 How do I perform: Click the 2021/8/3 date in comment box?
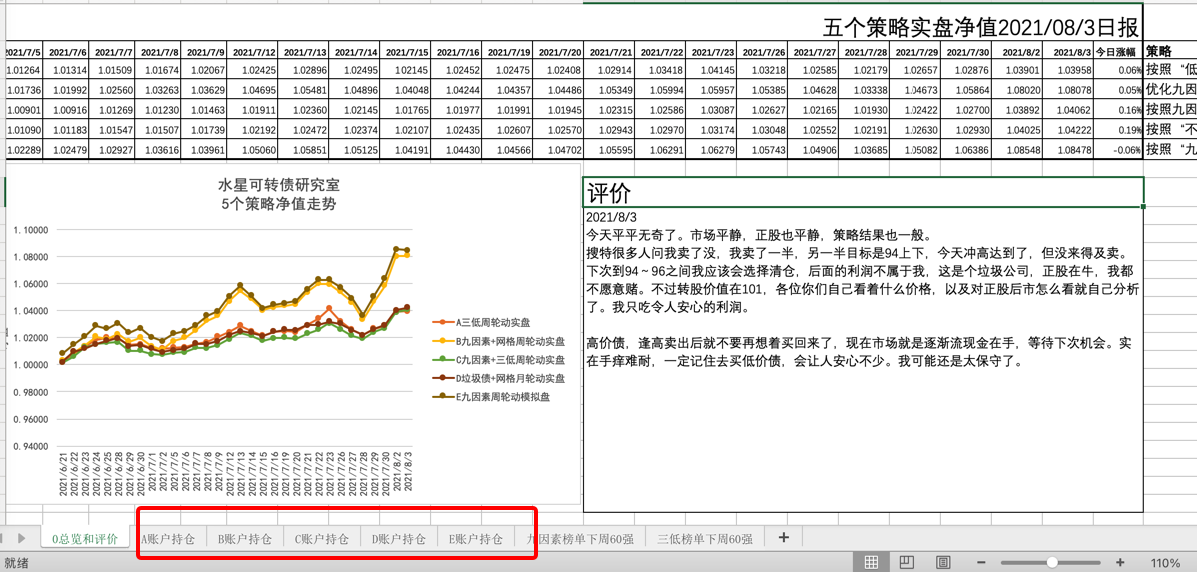coord(611,217)
